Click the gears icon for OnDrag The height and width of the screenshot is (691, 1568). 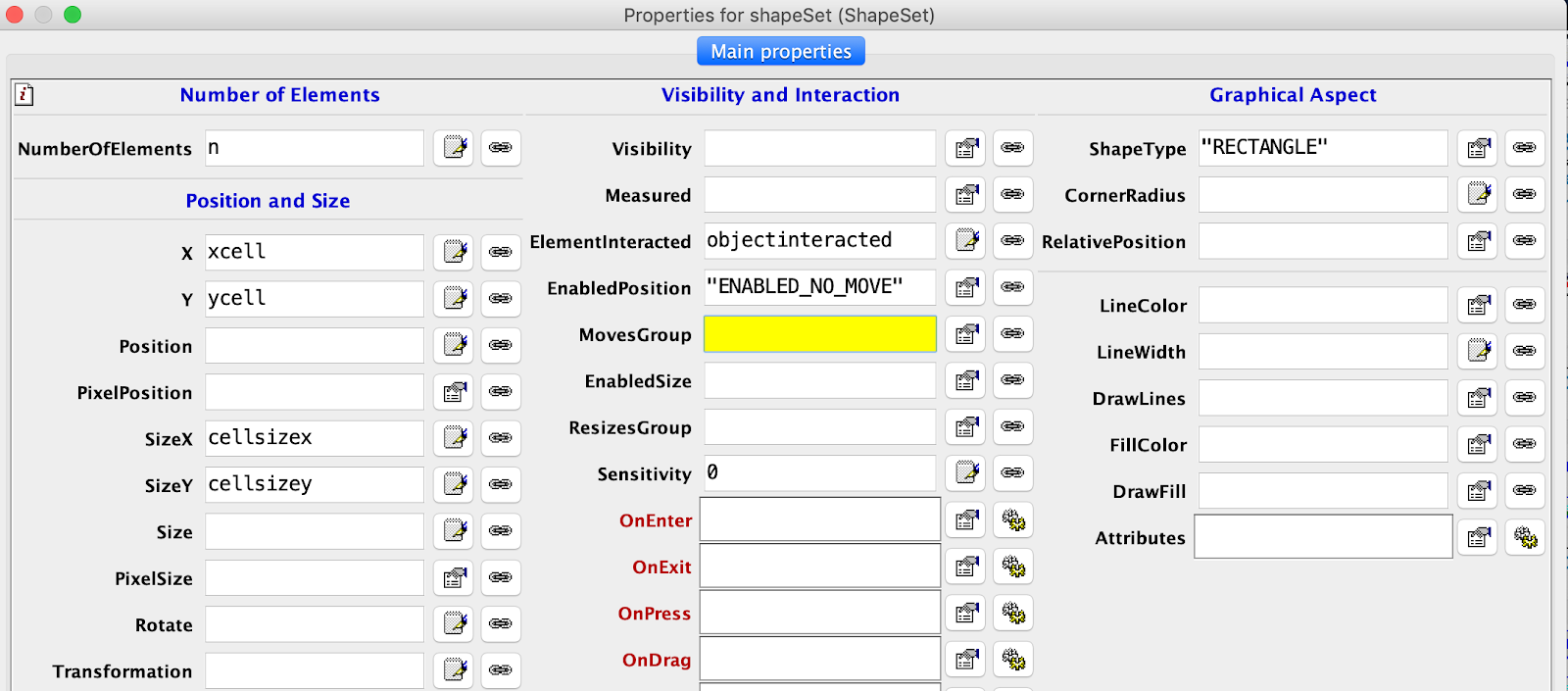pyautogui.click(x=1013, y=659)
